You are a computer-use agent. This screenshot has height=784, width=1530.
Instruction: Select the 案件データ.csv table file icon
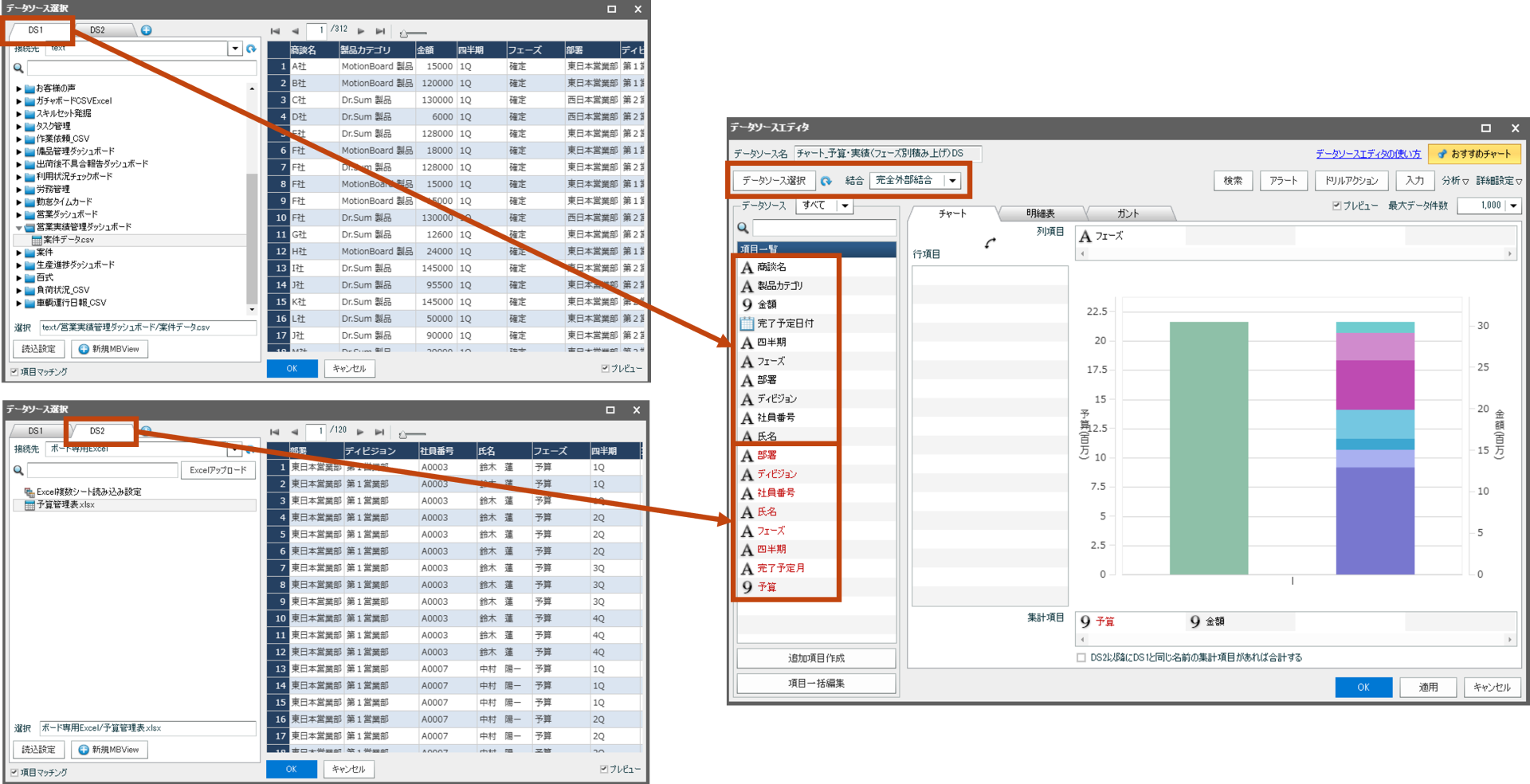pos(37,240)
